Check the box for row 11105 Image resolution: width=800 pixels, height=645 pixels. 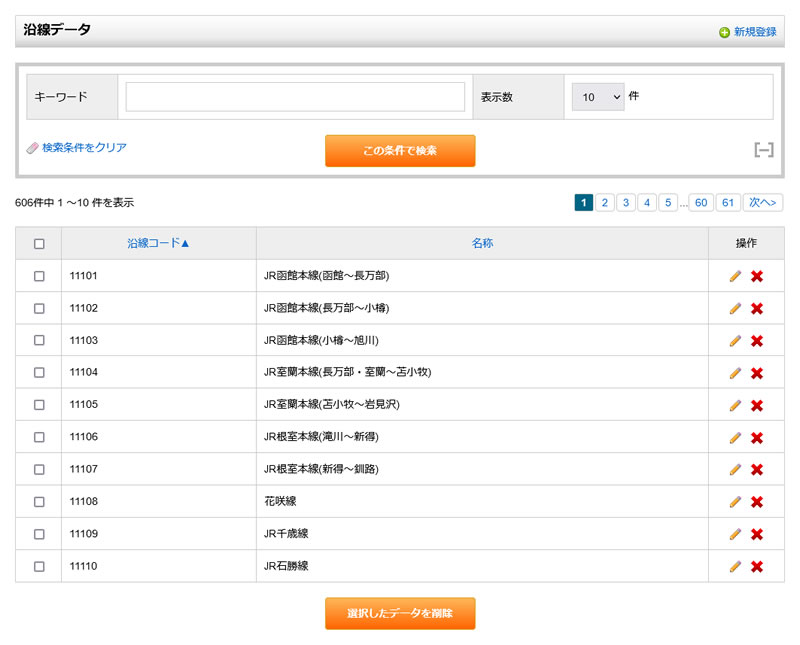pos(39,405)
